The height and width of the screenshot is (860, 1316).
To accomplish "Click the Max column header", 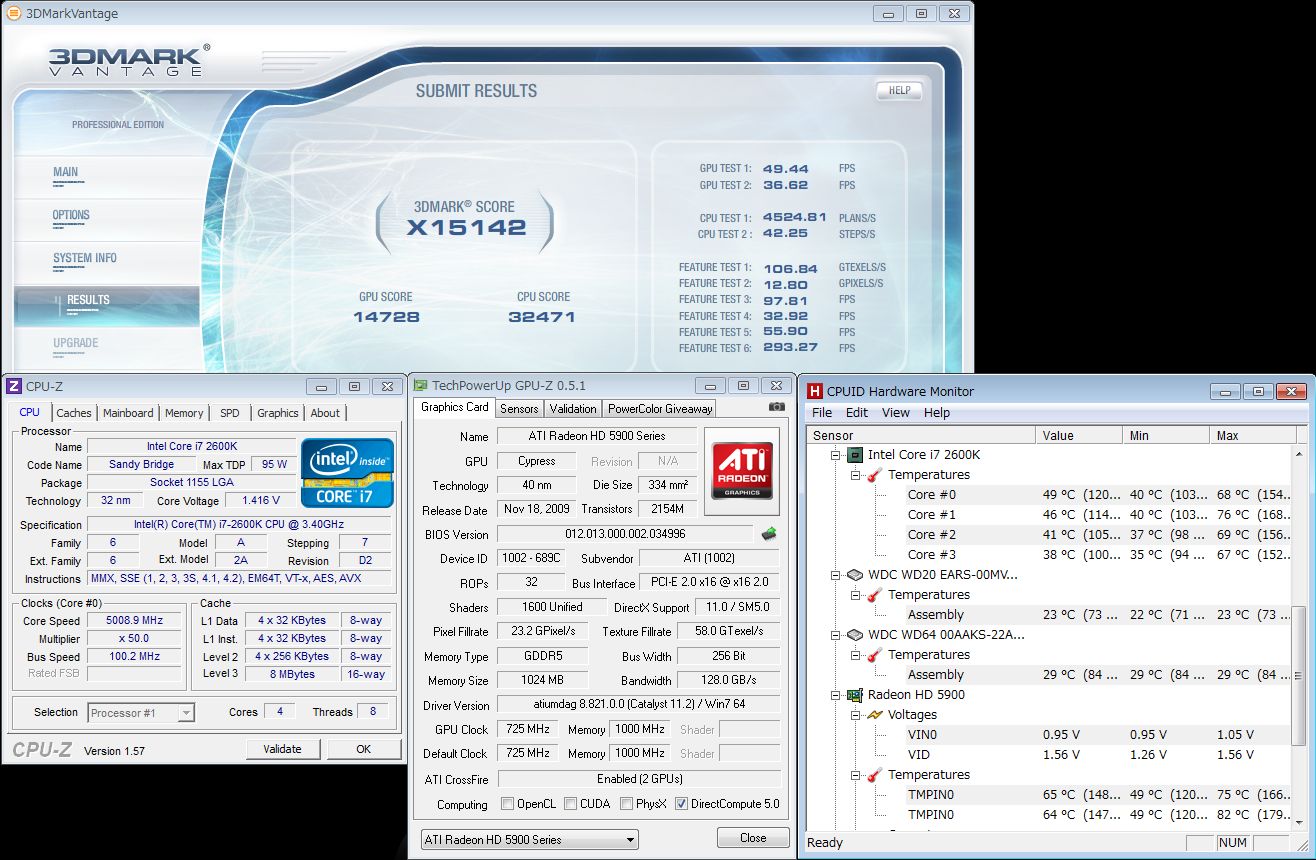I will pyautogui.click(x=1250, y=435).
